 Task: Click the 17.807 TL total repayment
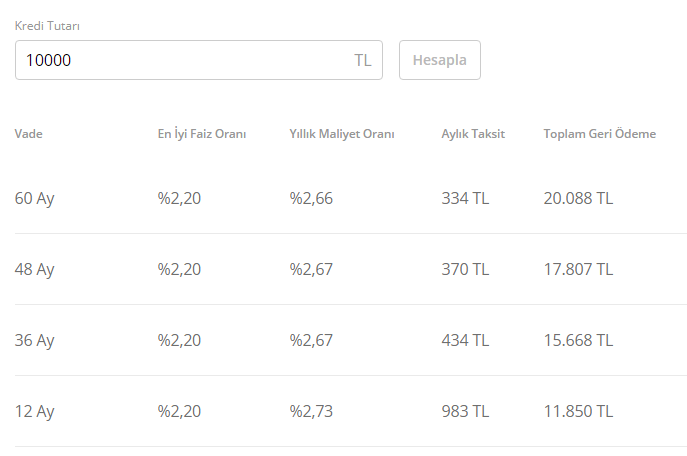click(x=578, y=269)
